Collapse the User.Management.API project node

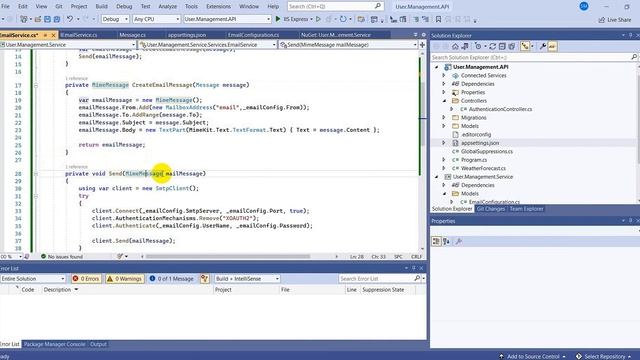click(436, 67)
